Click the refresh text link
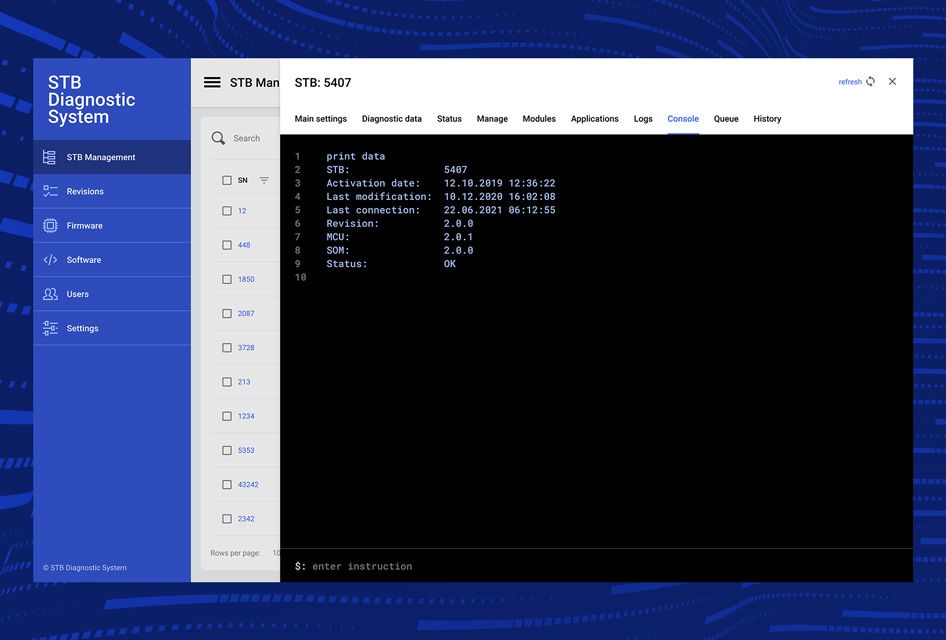The image size is (946, 640). tap(849, 82)
